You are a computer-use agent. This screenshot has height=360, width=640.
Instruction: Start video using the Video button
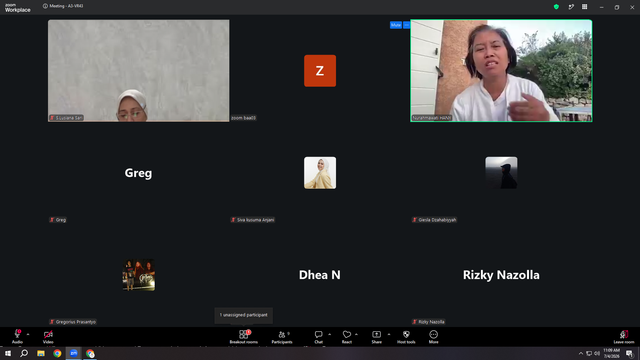click(48, 336)
